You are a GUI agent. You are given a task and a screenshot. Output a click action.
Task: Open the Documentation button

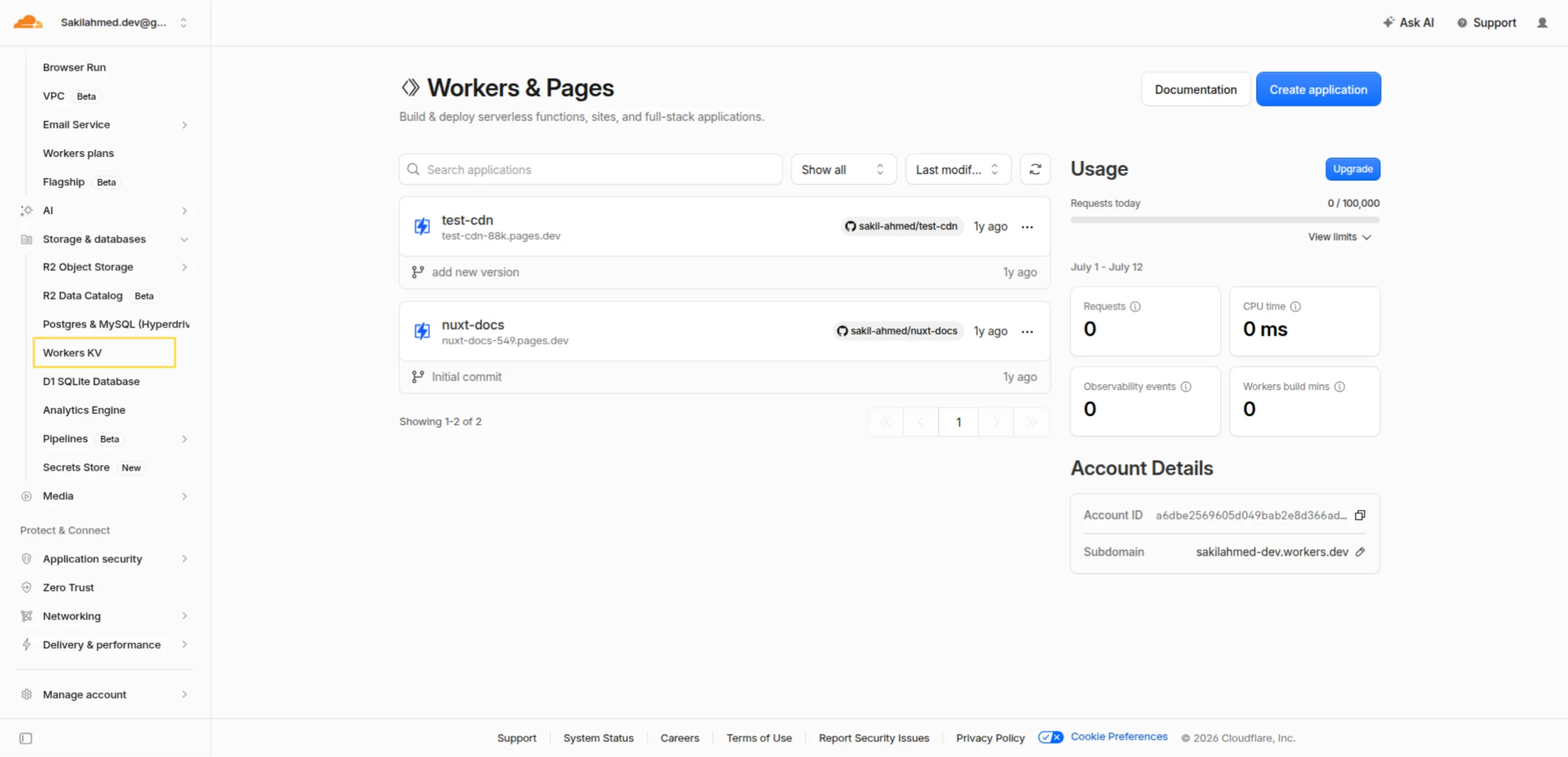1195,89
